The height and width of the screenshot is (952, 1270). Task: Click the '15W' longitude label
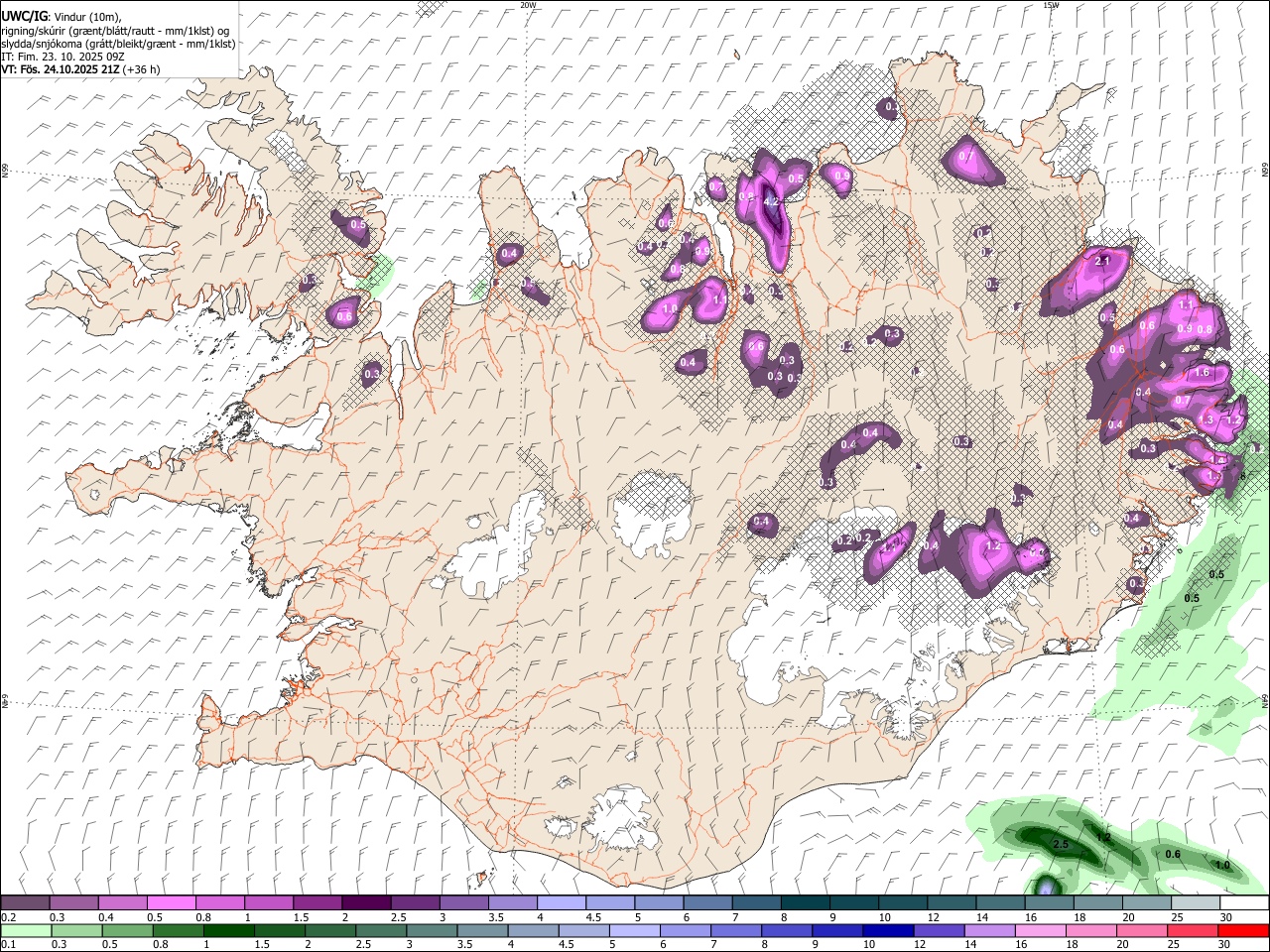(1051, 5)
